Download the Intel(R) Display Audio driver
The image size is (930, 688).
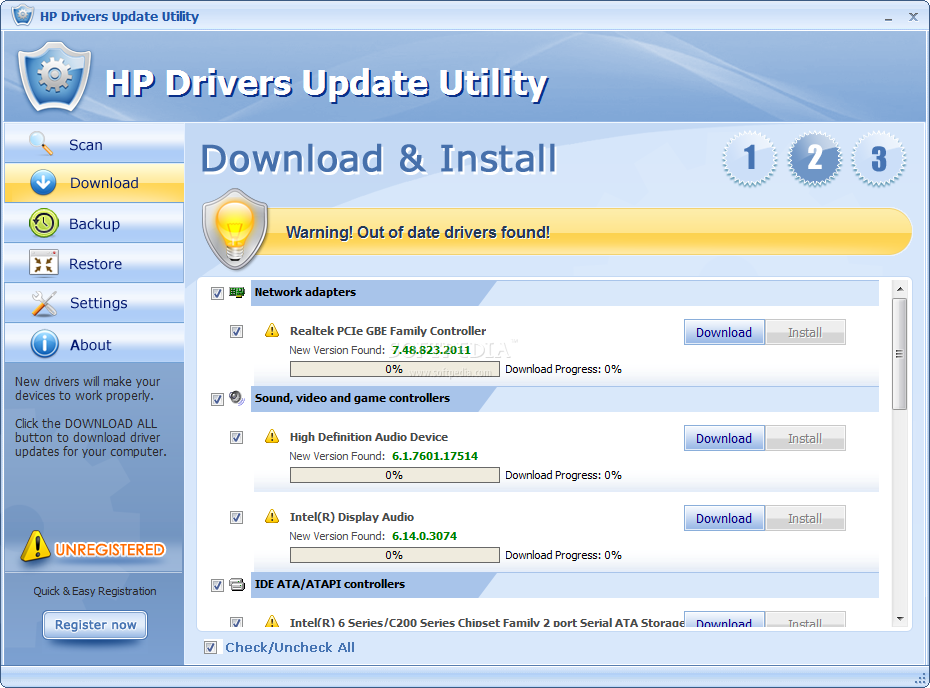pos(724,518)
